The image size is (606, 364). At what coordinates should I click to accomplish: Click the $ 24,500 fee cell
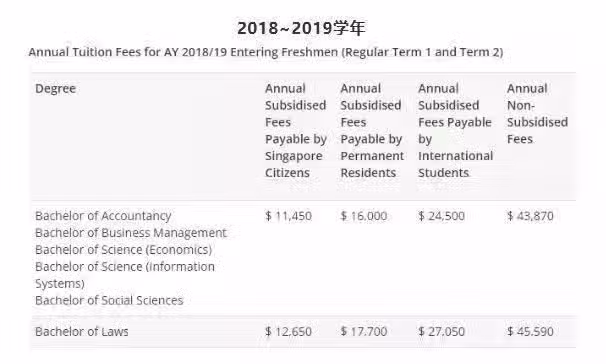click(441, 216)
